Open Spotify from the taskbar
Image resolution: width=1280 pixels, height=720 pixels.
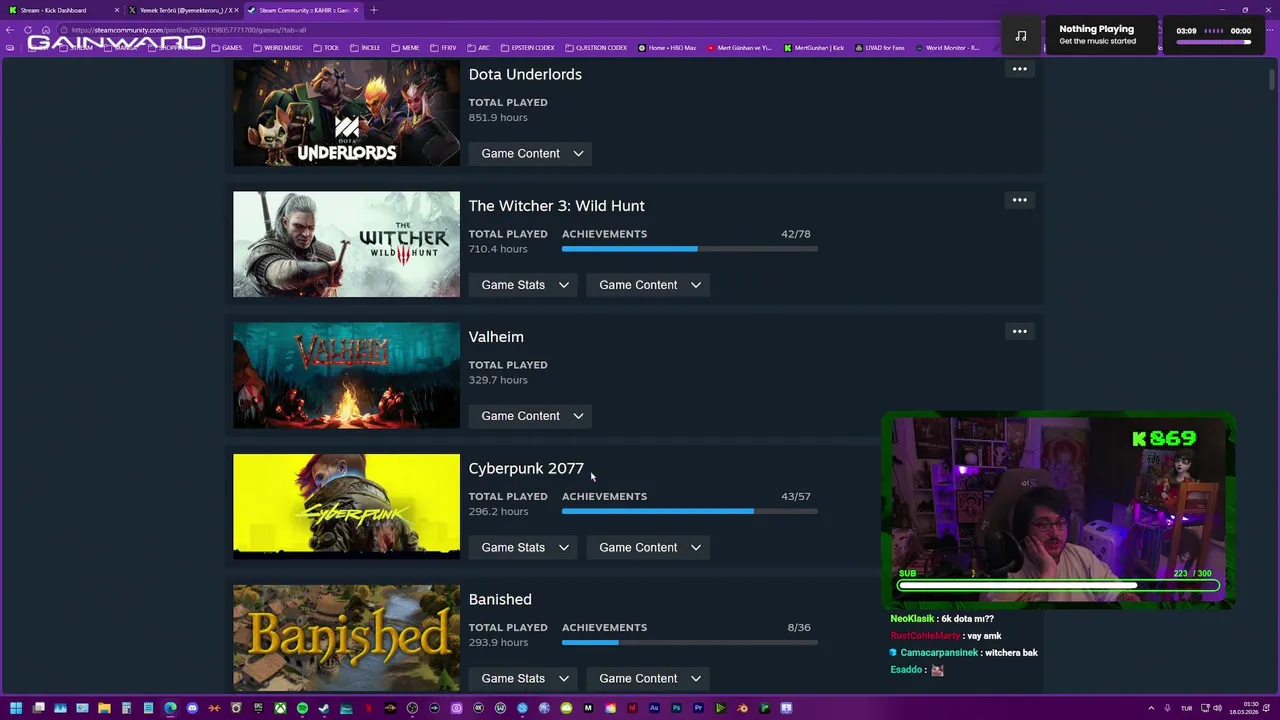(302, 708)
